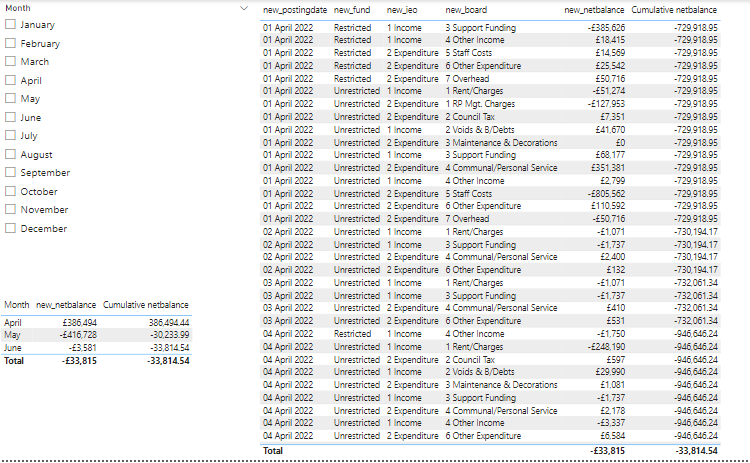This screenshot has width=750, height=463.
Task: Sort by new_ieo column header
Action: pyautogui.click(x=402, y=10)
